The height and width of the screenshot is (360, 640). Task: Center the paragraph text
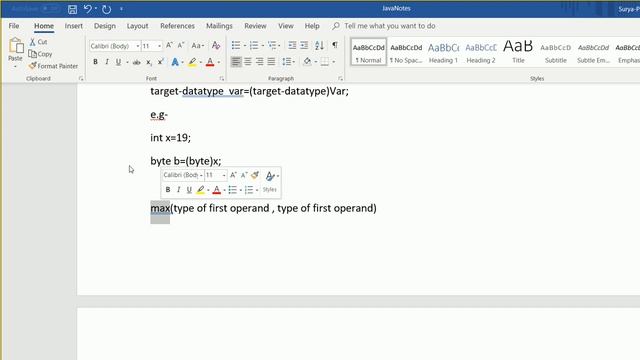248,62
